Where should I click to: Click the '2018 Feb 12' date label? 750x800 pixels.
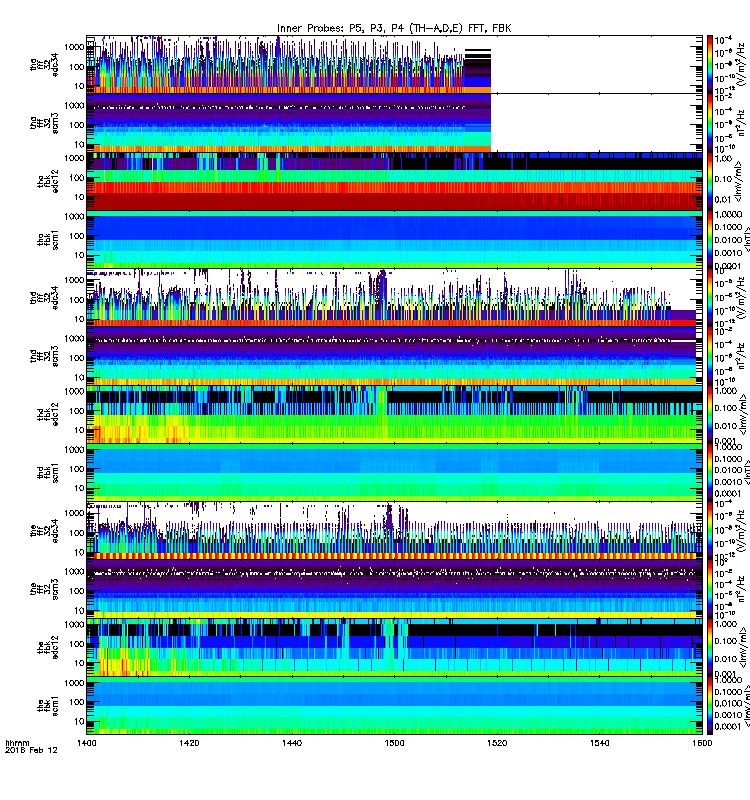31,751
